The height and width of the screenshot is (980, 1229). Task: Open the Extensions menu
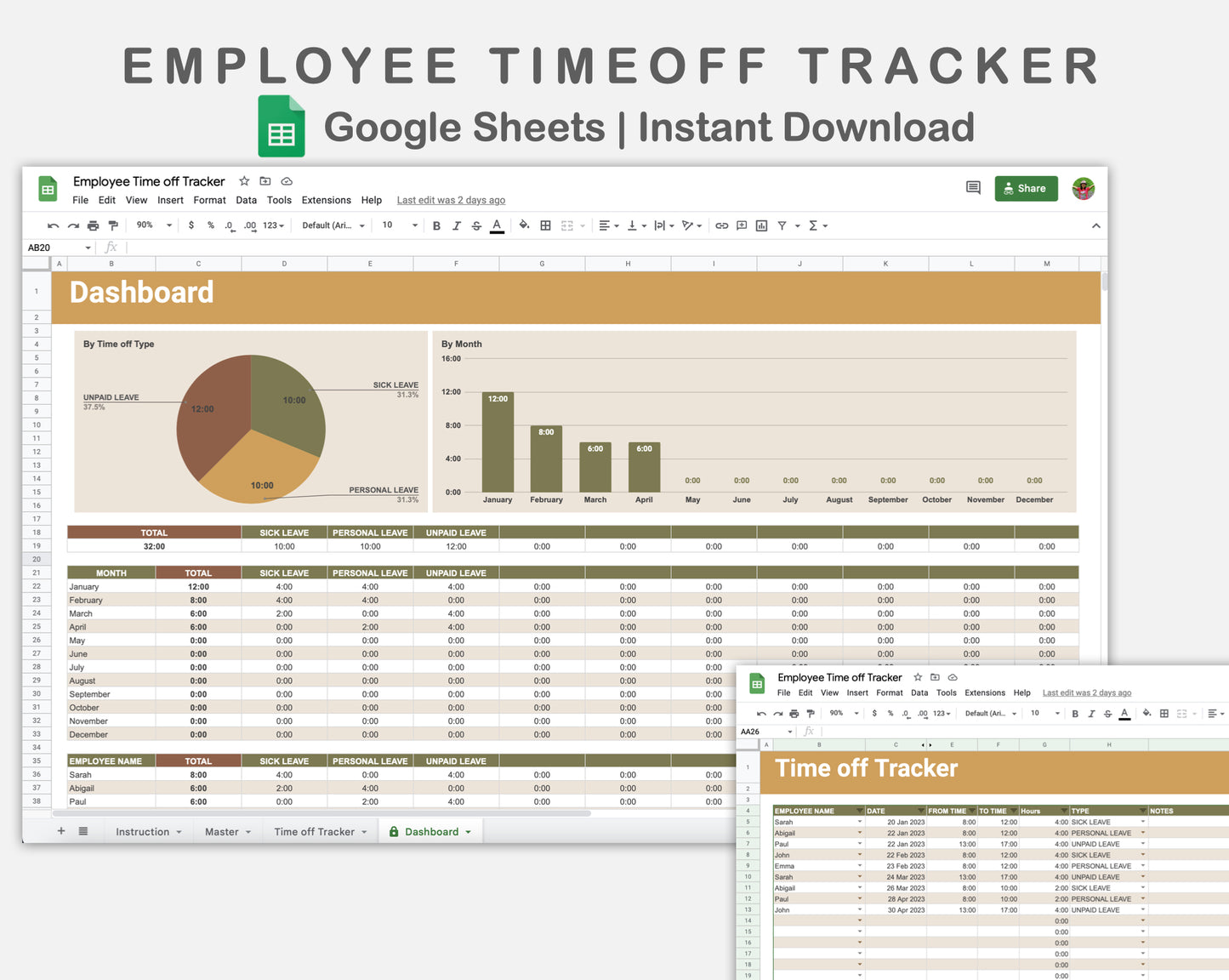[326, 200]
